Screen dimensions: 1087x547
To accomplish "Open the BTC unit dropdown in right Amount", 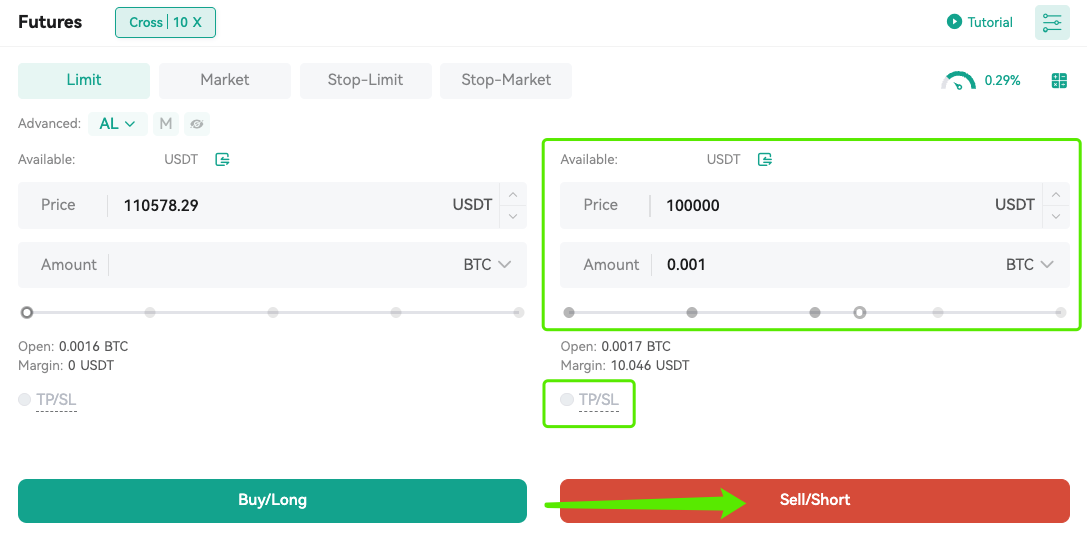I will [1029, 264].
